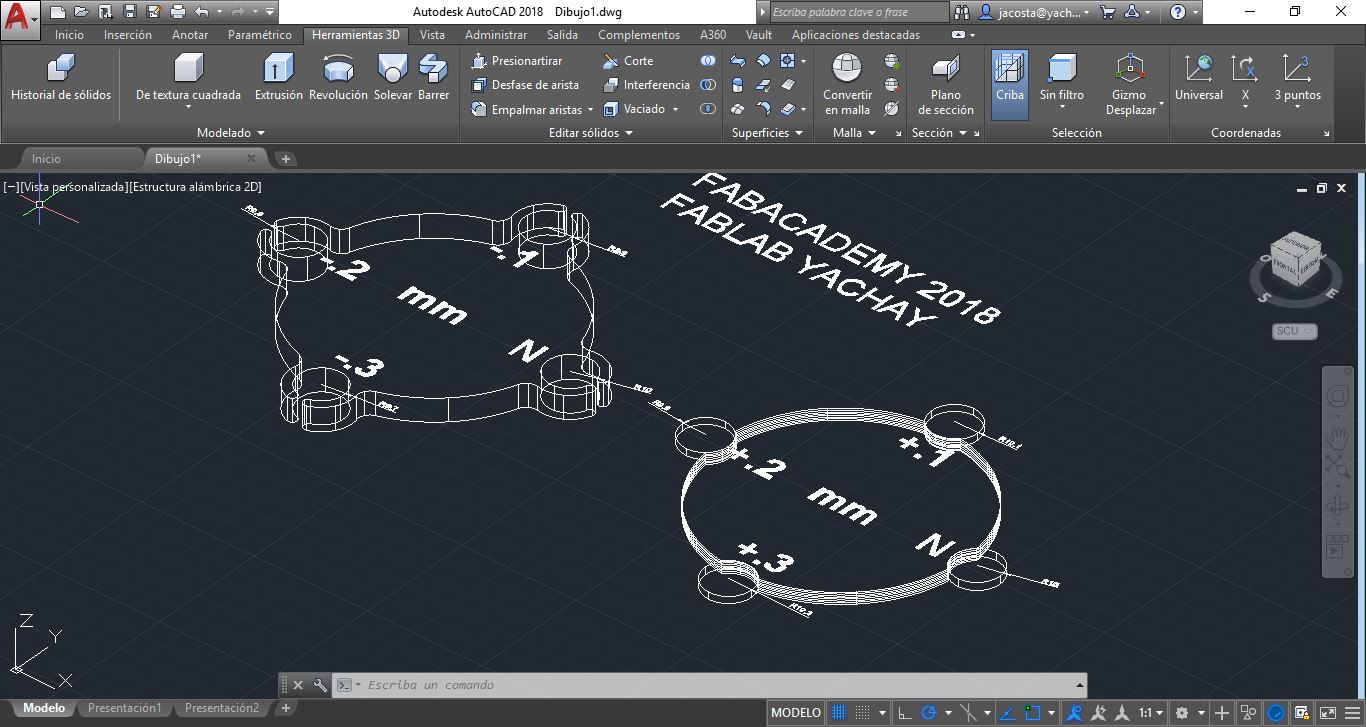Viewport: 1366px width, 727px height.
Task: Open the Presentación1 layout tab
Action: click(x=124, y=708)
